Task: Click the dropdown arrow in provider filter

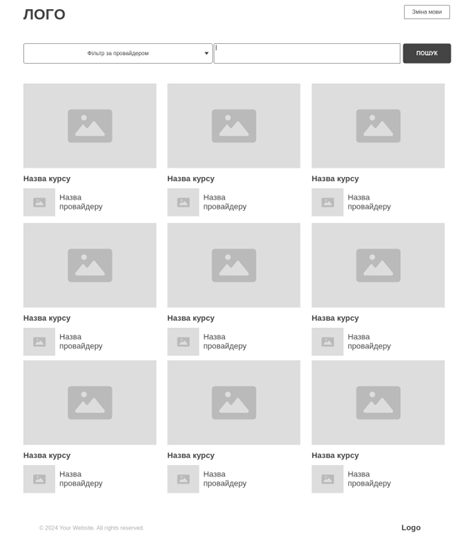Action: click(x=206, y=53)
